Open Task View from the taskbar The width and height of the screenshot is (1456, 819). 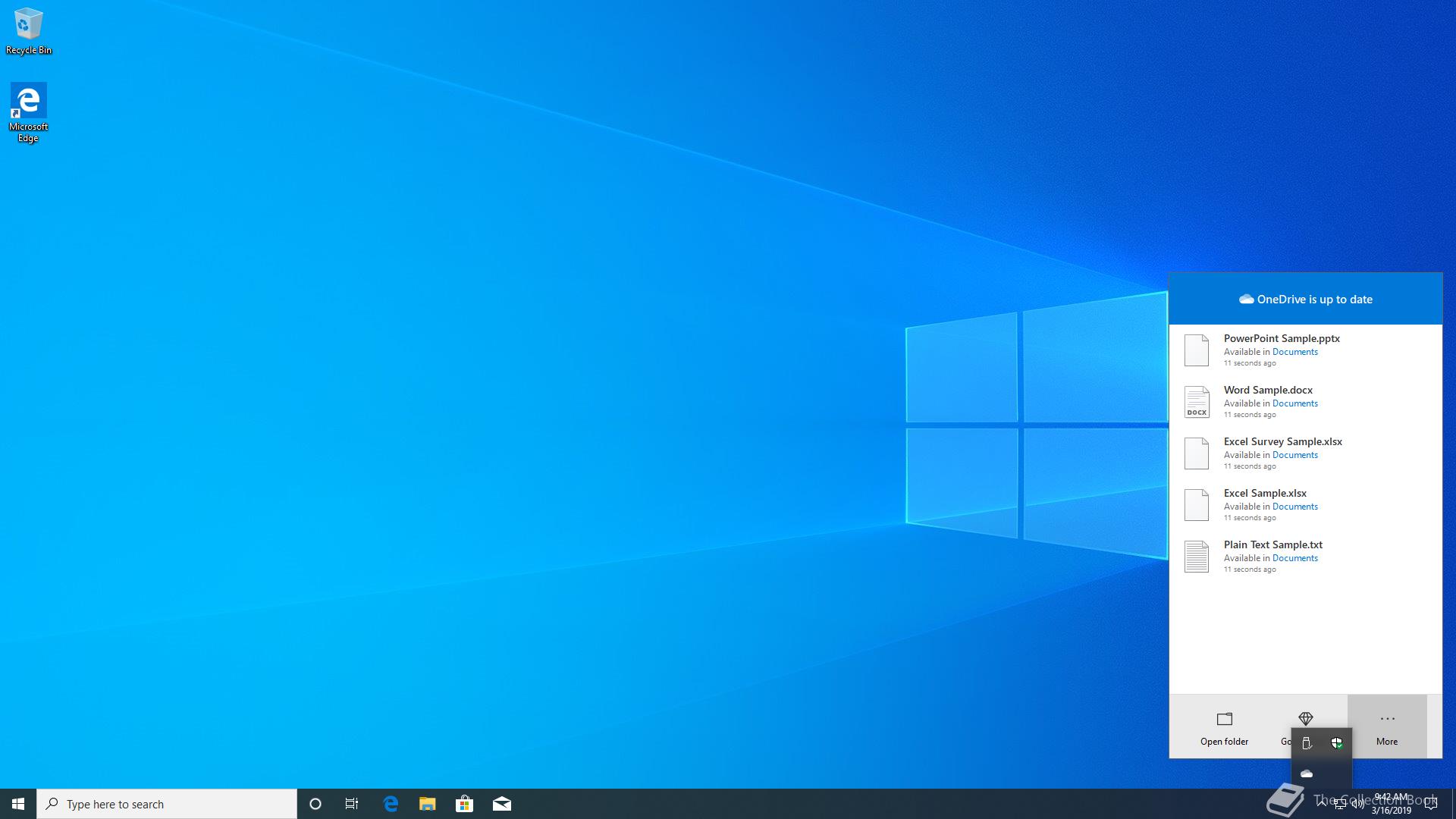click(352, 804)
